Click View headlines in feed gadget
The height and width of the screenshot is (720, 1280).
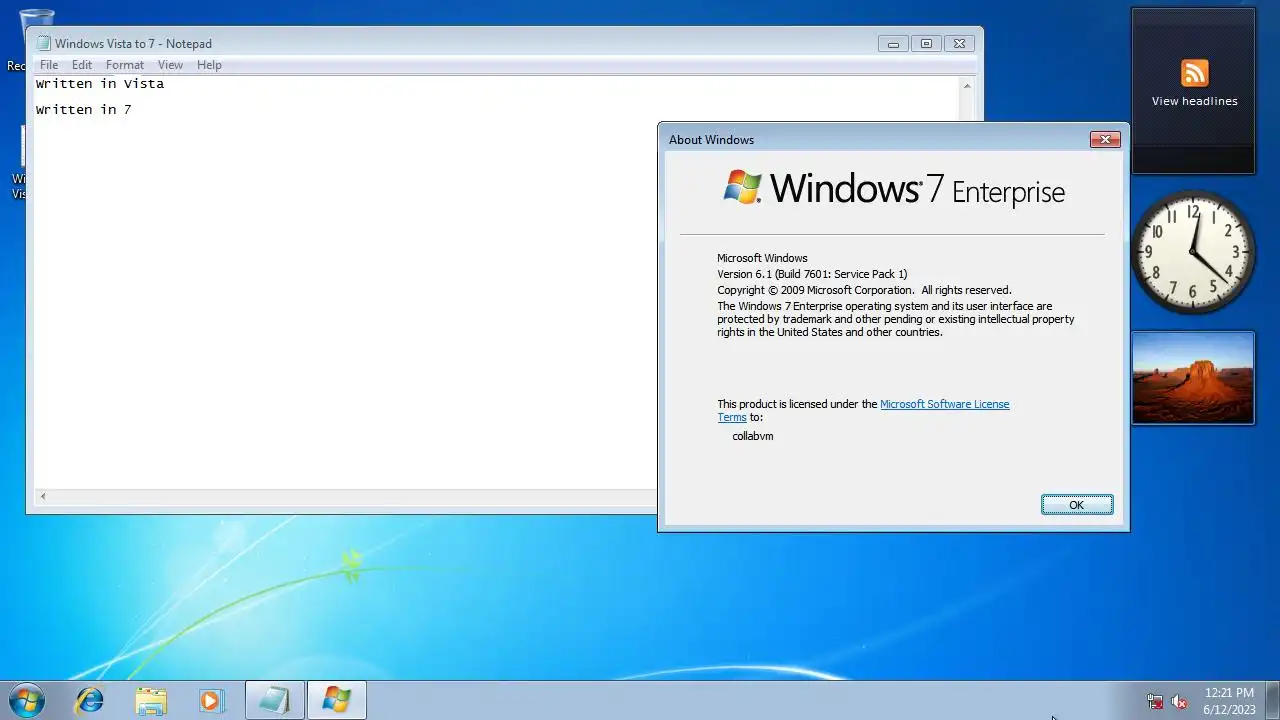1194,101
